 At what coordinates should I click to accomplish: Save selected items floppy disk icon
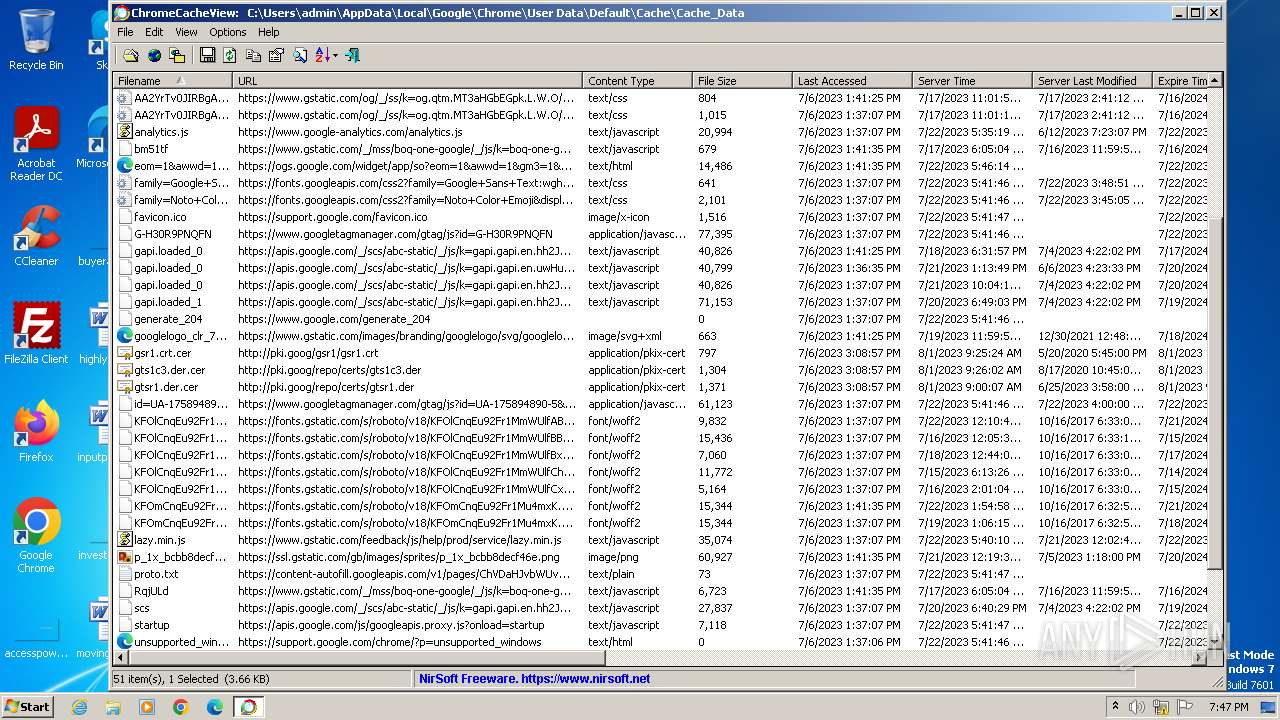click(x=207, y=56)
